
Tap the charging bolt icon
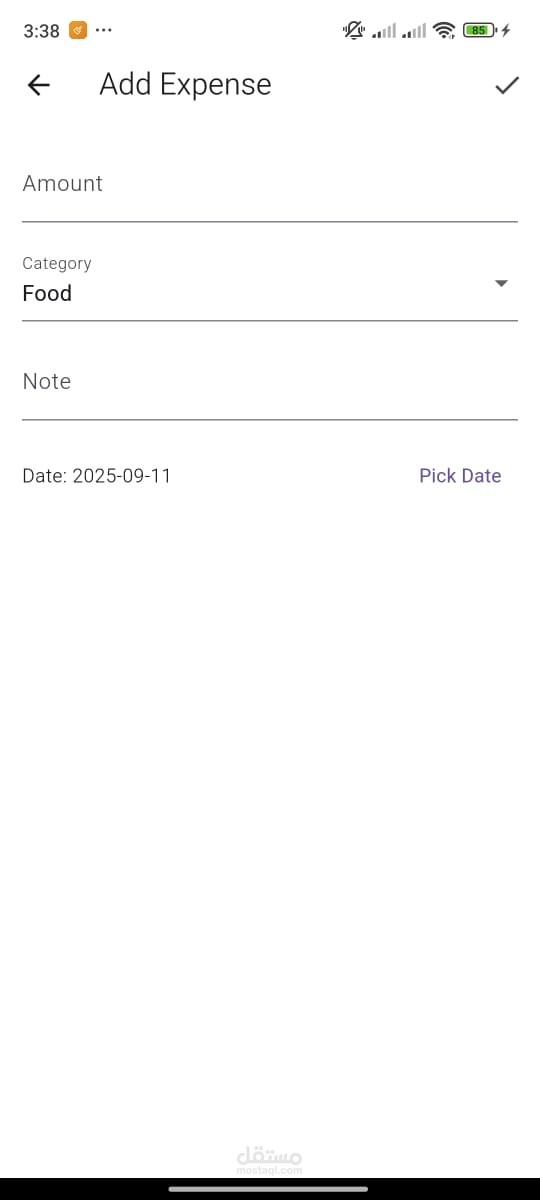pos(506,30)
